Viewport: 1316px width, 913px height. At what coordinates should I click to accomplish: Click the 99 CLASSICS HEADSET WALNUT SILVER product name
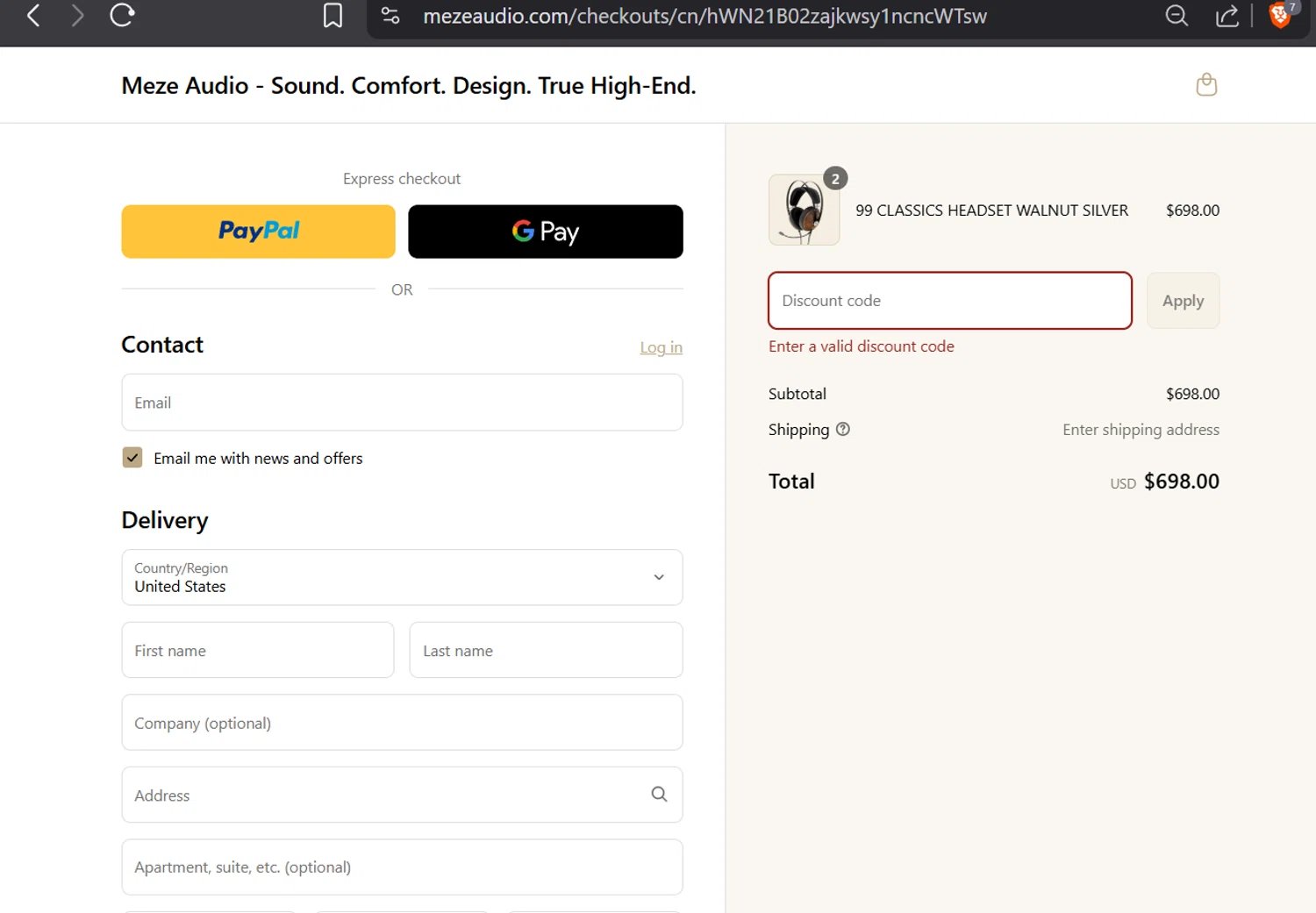point(991,210)
